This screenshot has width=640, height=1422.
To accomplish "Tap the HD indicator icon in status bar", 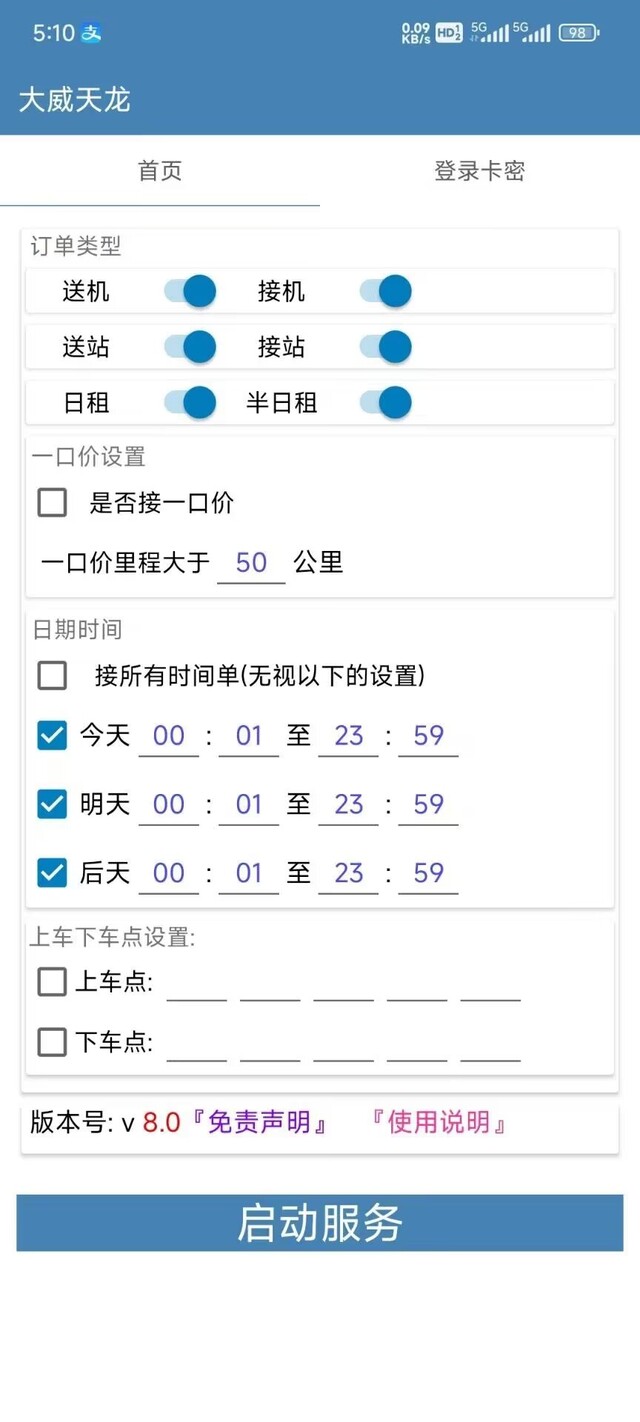I will 449,33.
